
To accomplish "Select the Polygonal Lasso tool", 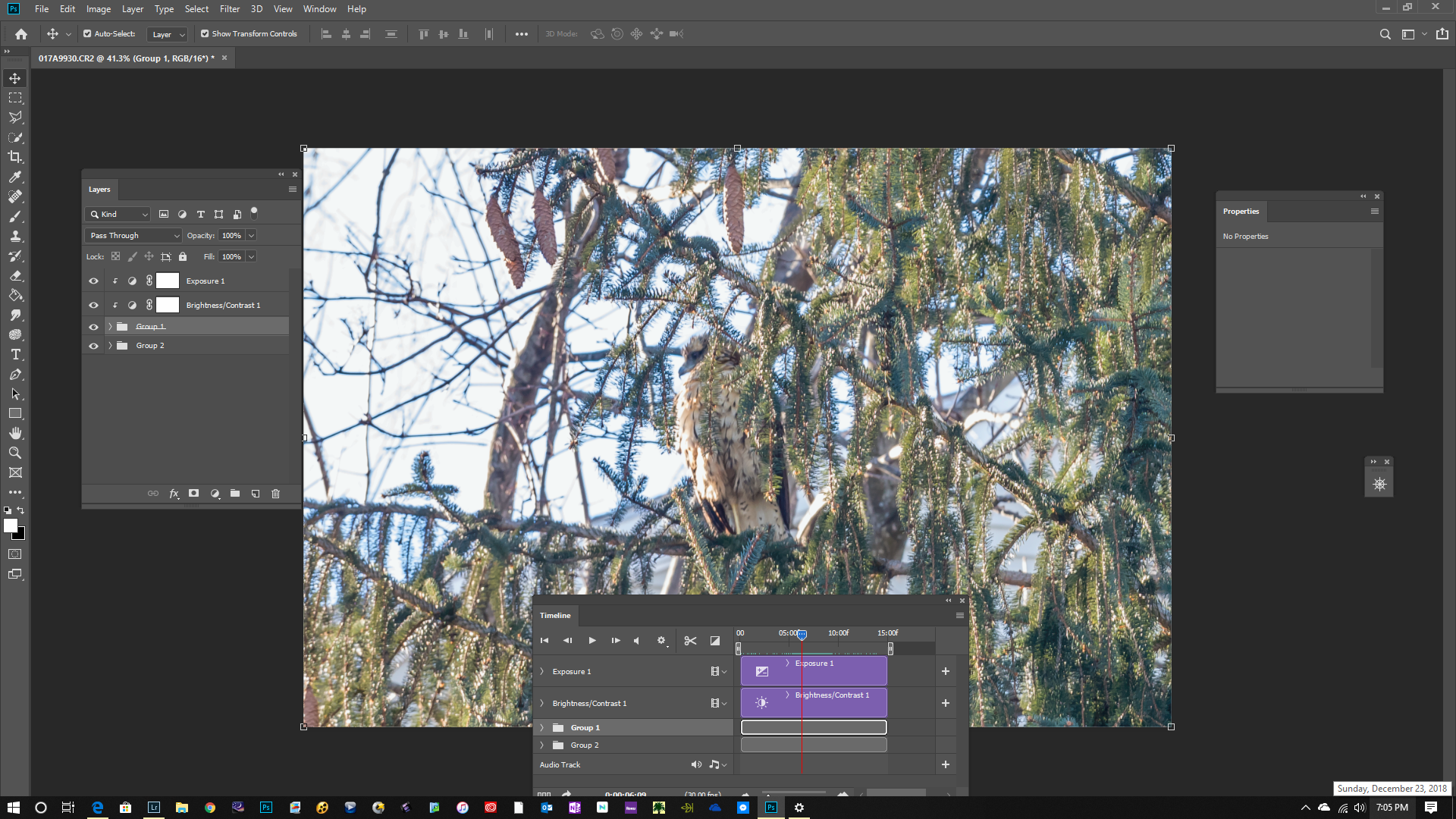I will (15, 118).
